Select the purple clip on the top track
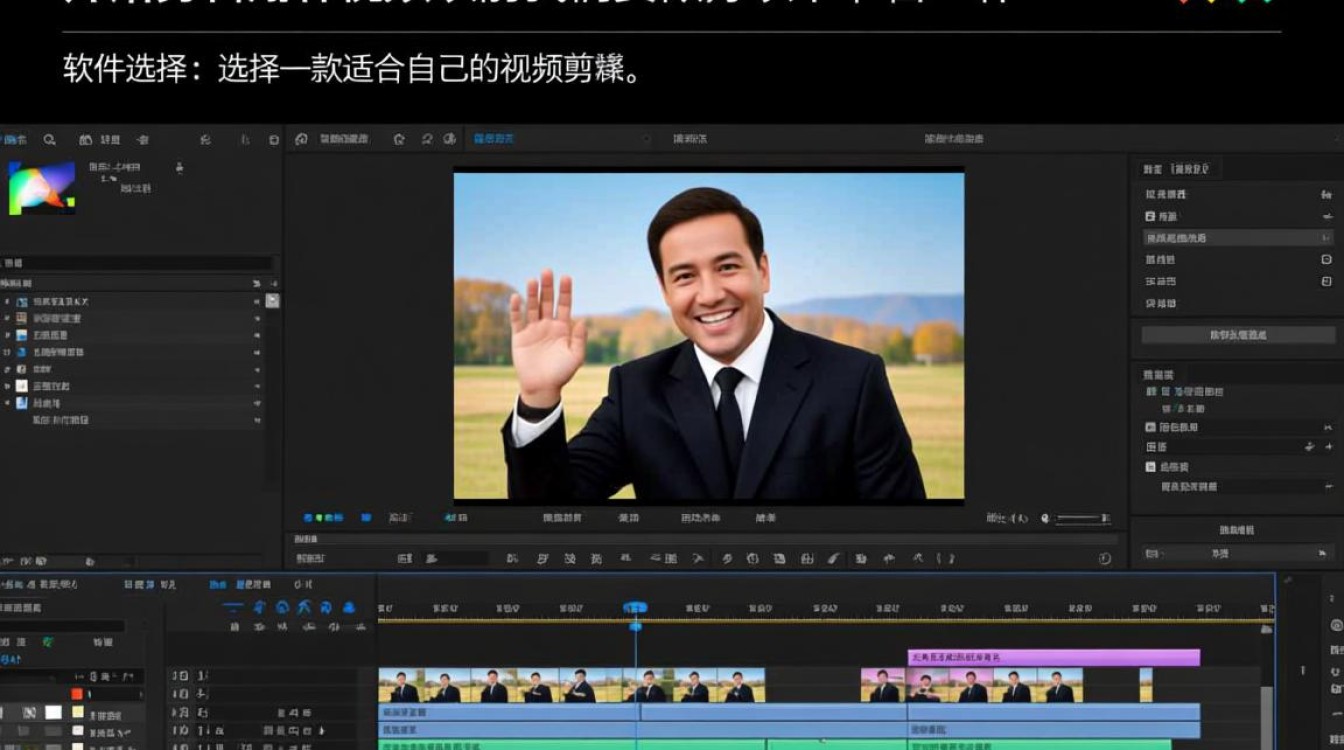1344x750 pixels. [x=1053, y=657]
